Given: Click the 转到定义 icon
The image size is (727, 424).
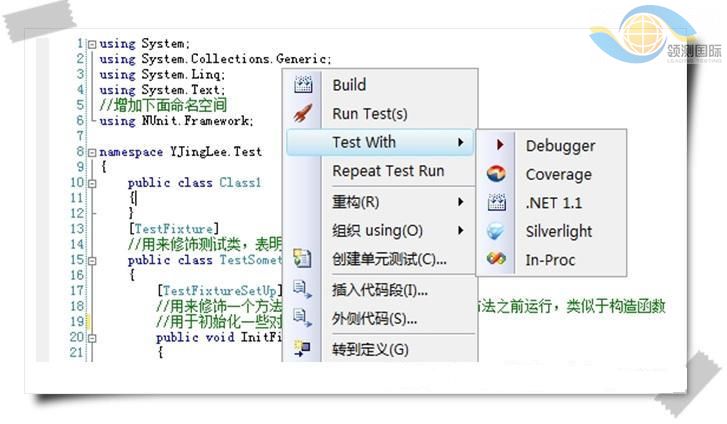Looking at the screenshot, I should point(303,349).
